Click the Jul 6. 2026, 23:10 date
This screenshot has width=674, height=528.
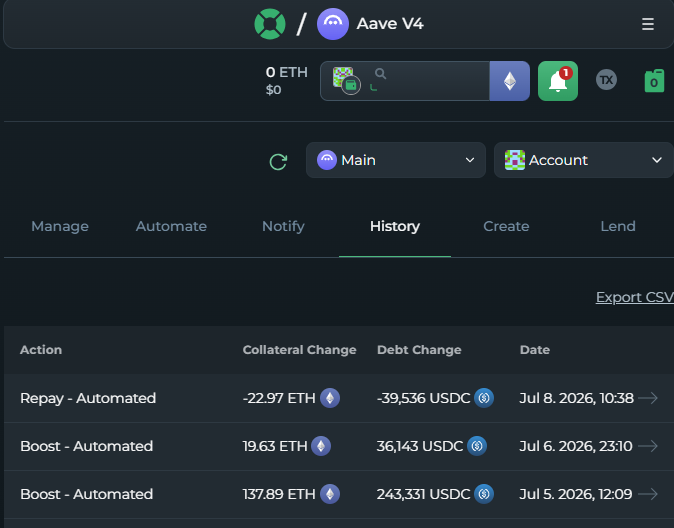click(x=576, y=446)
